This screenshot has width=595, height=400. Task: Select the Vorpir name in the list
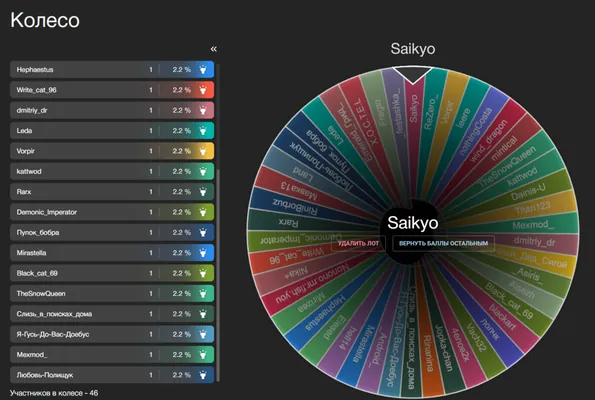25,151
